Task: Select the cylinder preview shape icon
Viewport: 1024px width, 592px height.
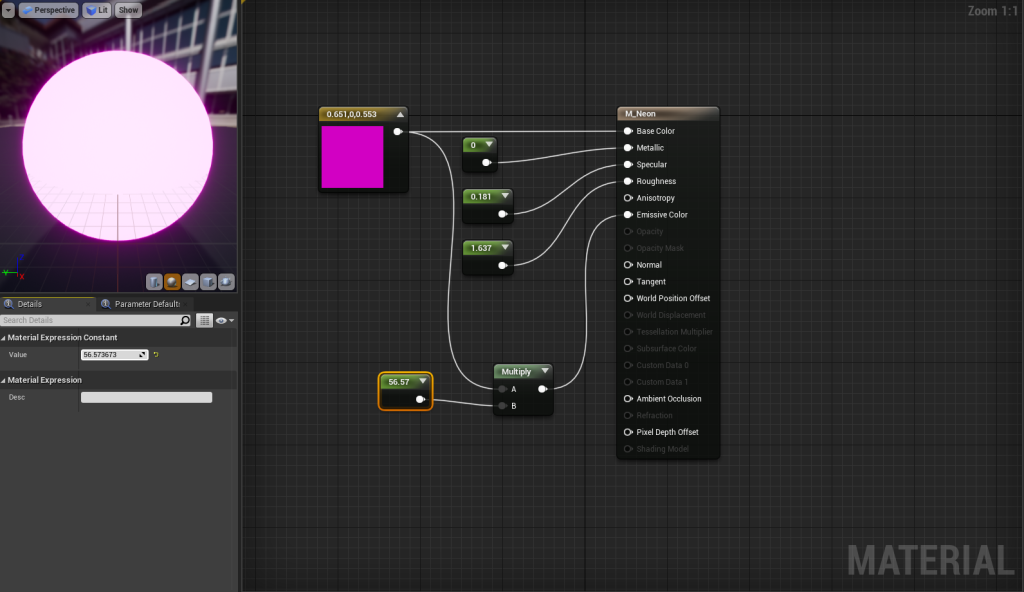Action: point(155,282)
